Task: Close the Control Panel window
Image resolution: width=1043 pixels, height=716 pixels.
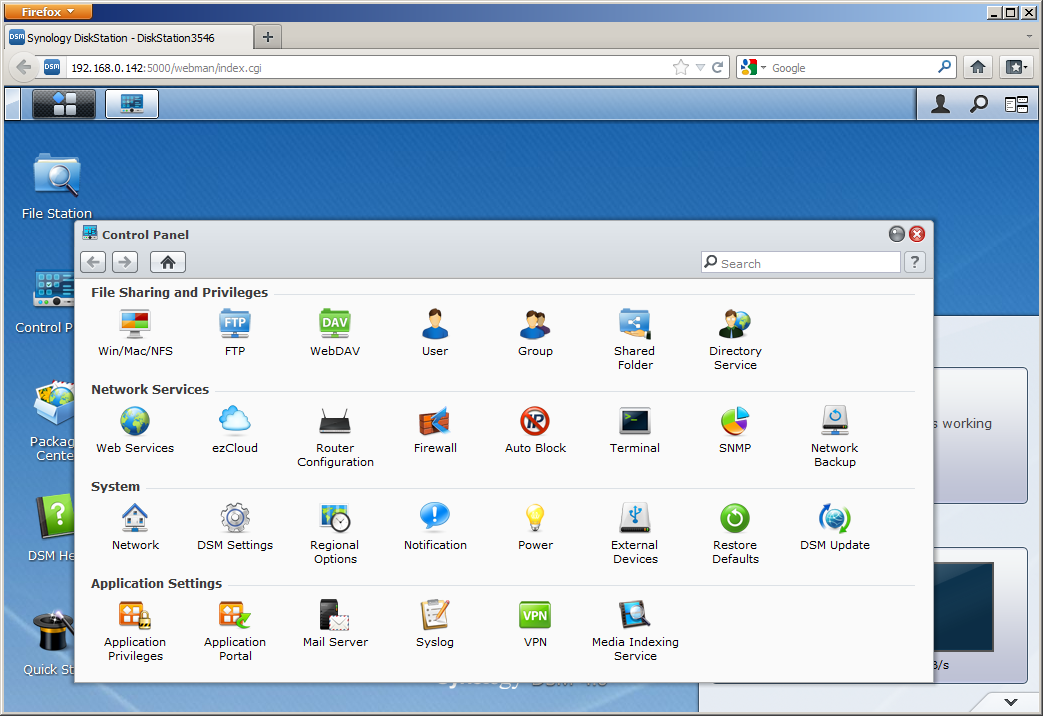Action: coord(917,234)
